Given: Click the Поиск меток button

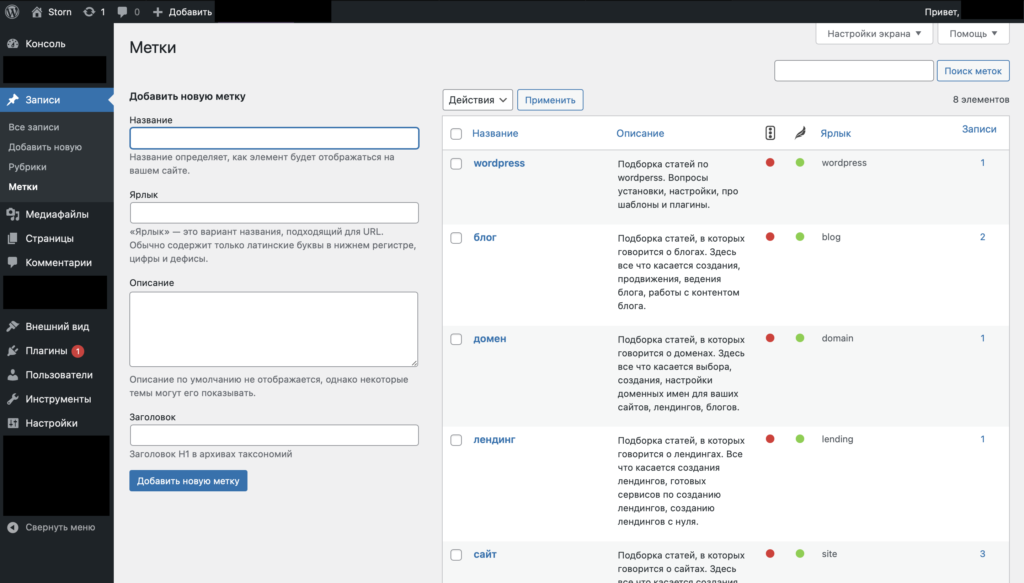Looking at the screenshot, I should pyautogui.click(x=973, y=71).
